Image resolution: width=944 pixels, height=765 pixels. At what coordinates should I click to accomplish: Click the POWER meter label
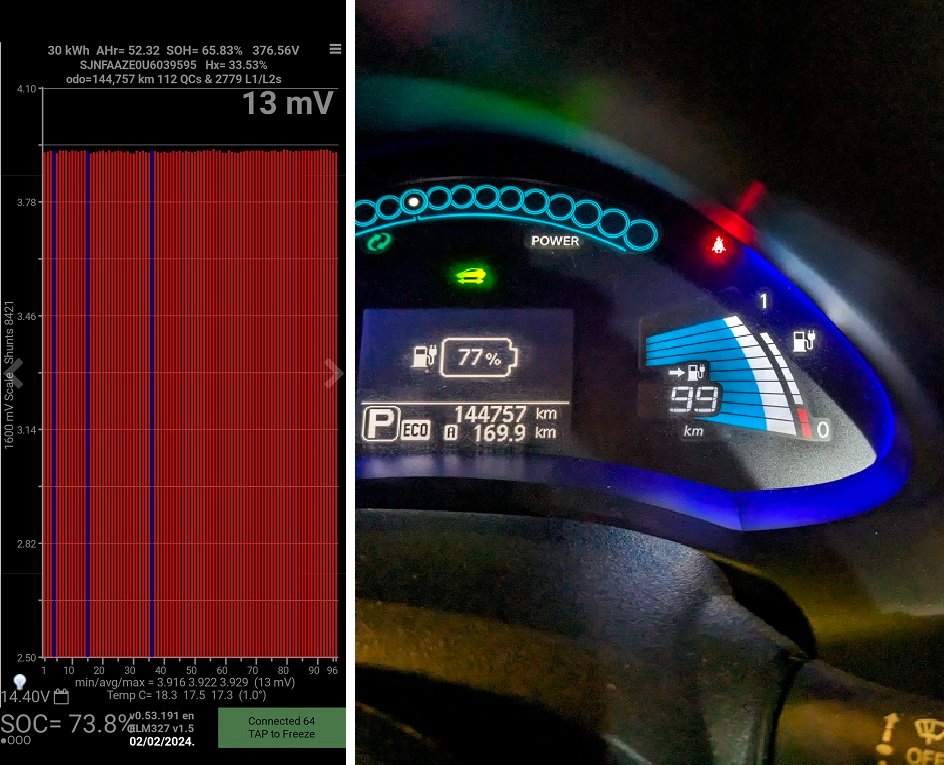coord(555,241)
